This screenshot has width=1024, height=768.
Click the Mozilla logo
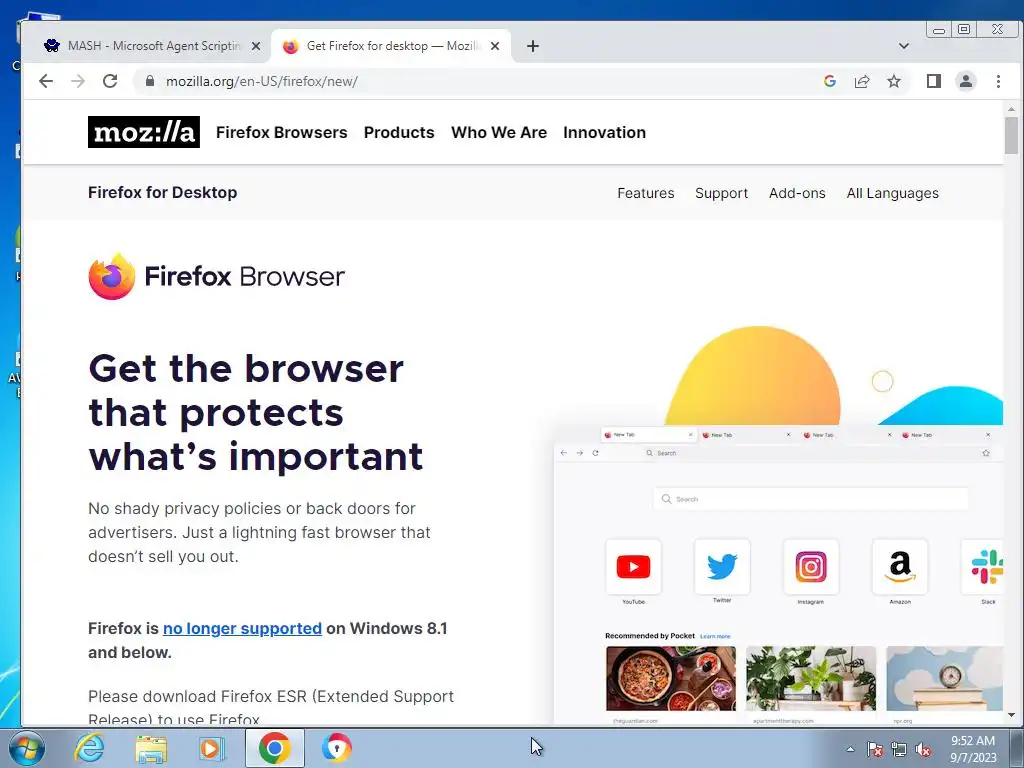(x=144, y=132)
